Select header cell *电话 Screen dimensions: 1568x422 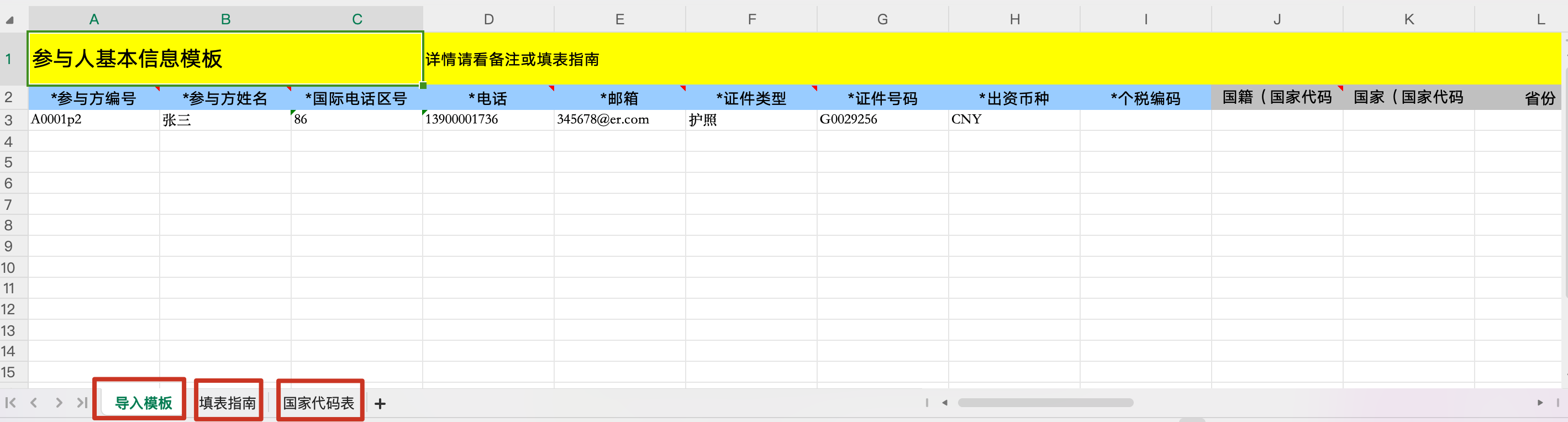[488, 97]
